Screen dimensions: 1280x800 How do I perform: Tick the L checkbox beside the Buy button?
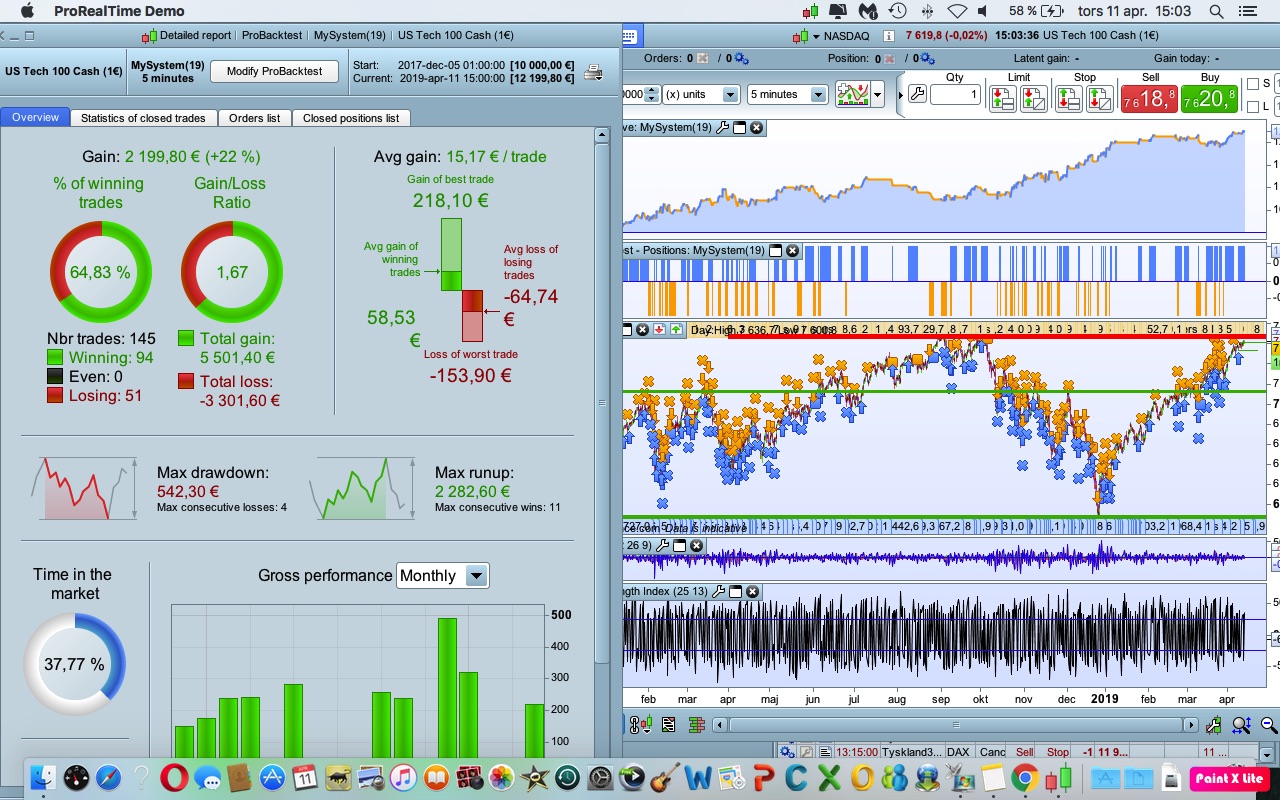[1253, 107]
